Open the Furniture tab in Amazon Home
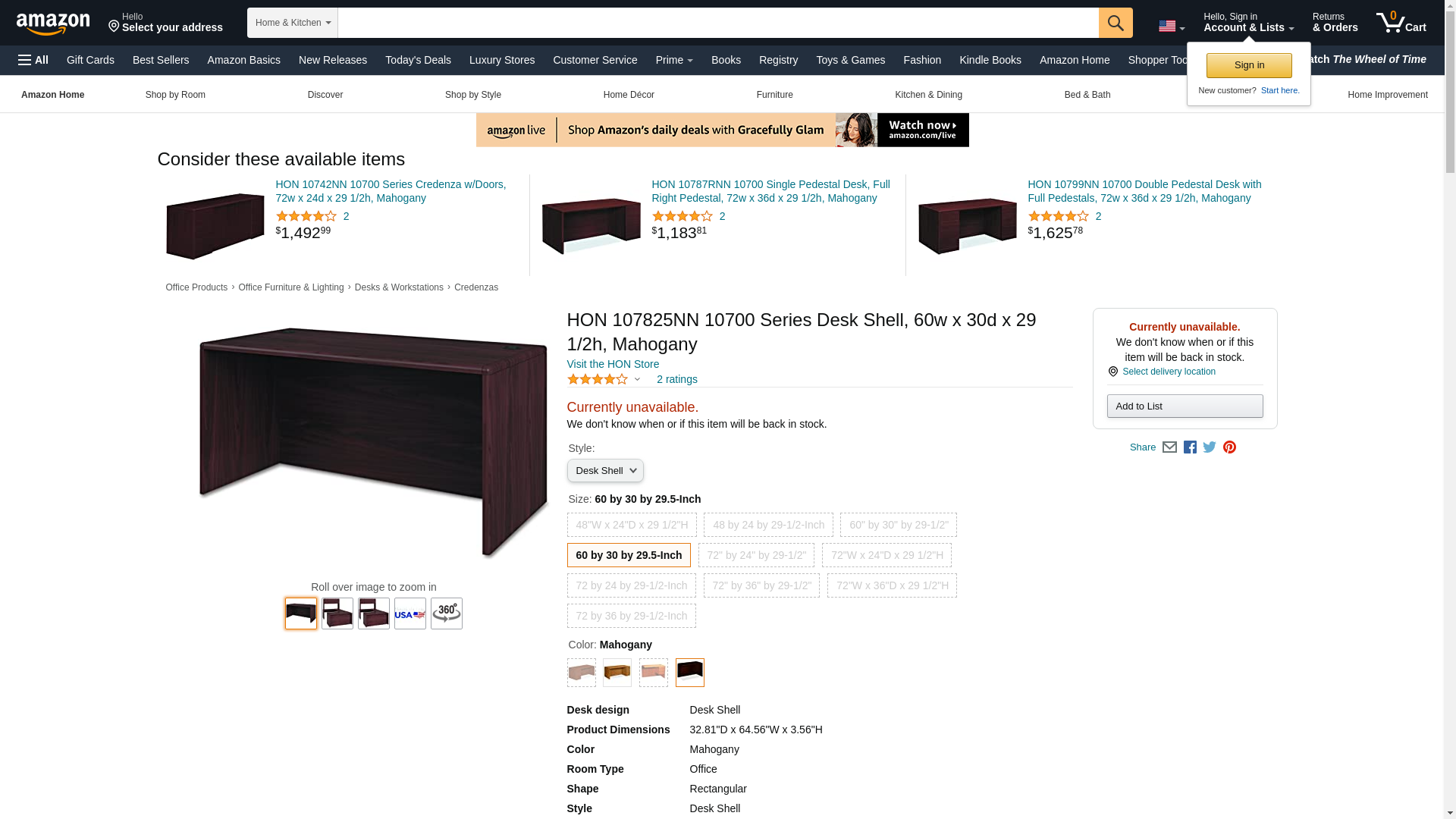The height and width of the screenshot is (819, 1456). click(x=774, y=95)
